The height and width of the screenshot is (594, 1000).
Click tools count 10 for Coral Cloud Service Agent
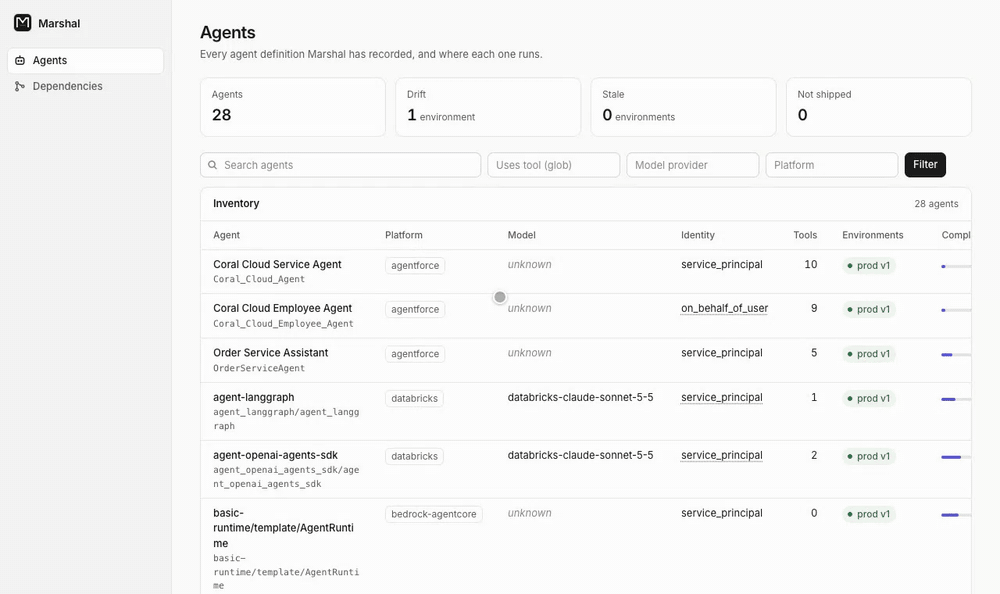pyautogui.click(x=811, y=264)
